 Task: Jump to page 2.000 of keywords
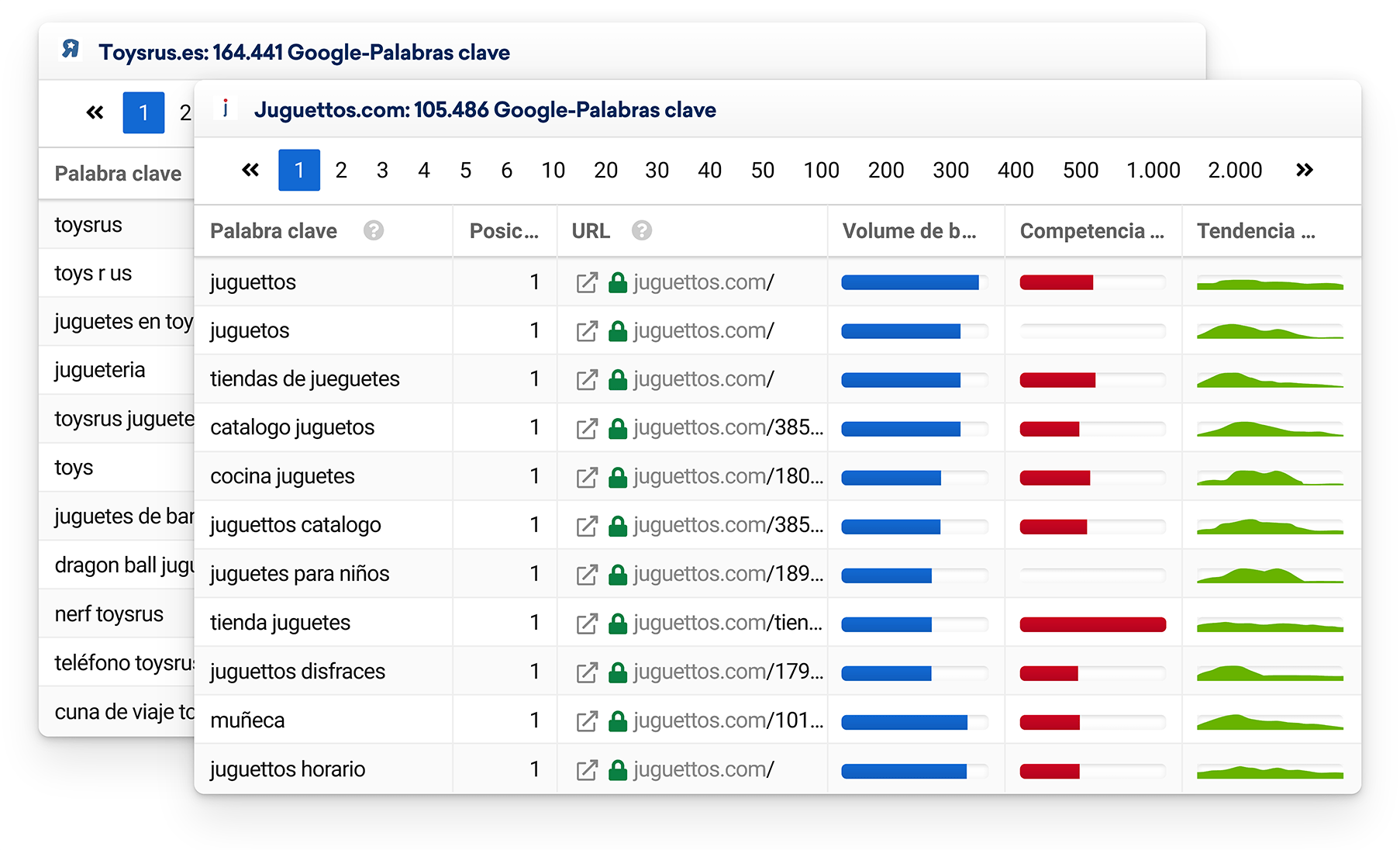tap(1234, 170)
